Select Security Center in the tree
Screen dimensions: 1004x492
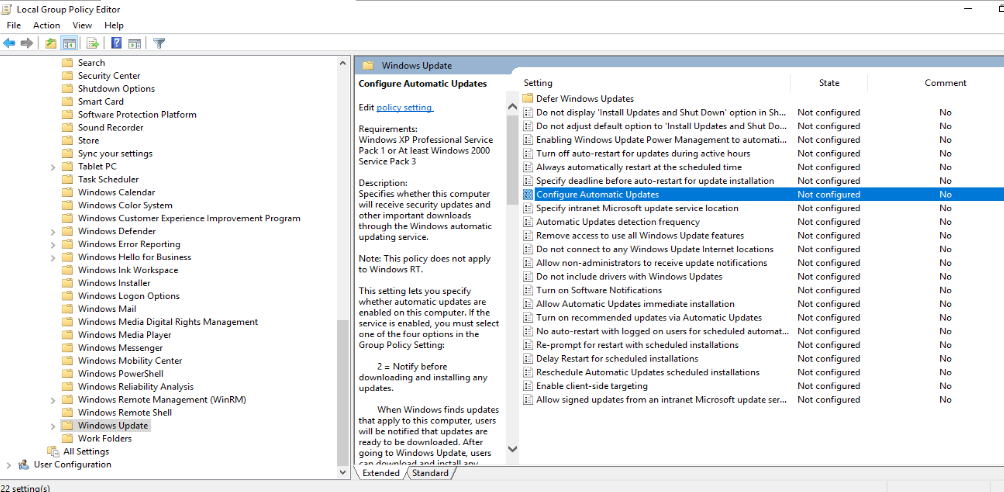point(109,76)
